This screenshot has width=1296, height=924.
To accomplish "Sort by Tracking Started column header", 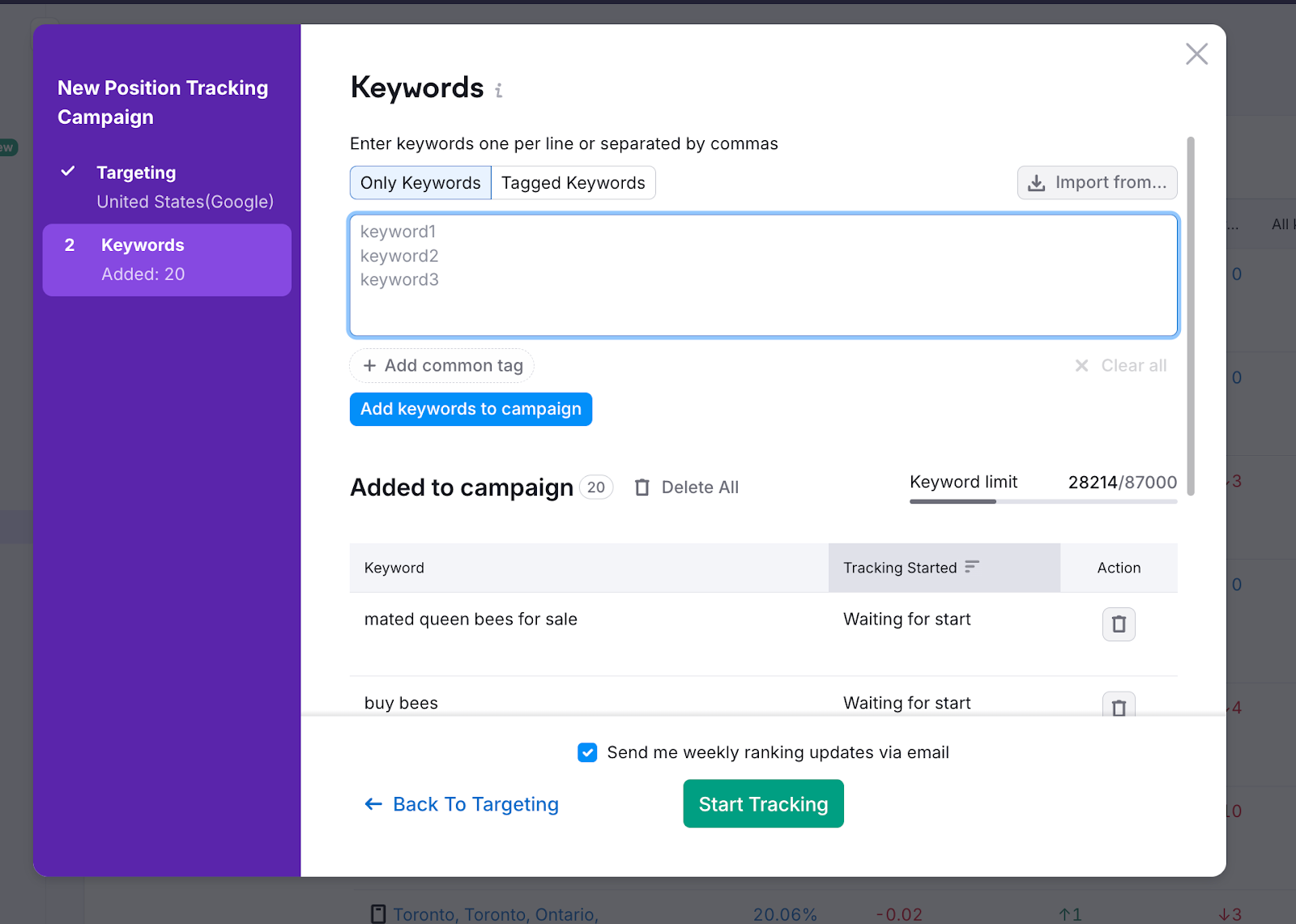I will pyautogui.click(x=900, y=568).
